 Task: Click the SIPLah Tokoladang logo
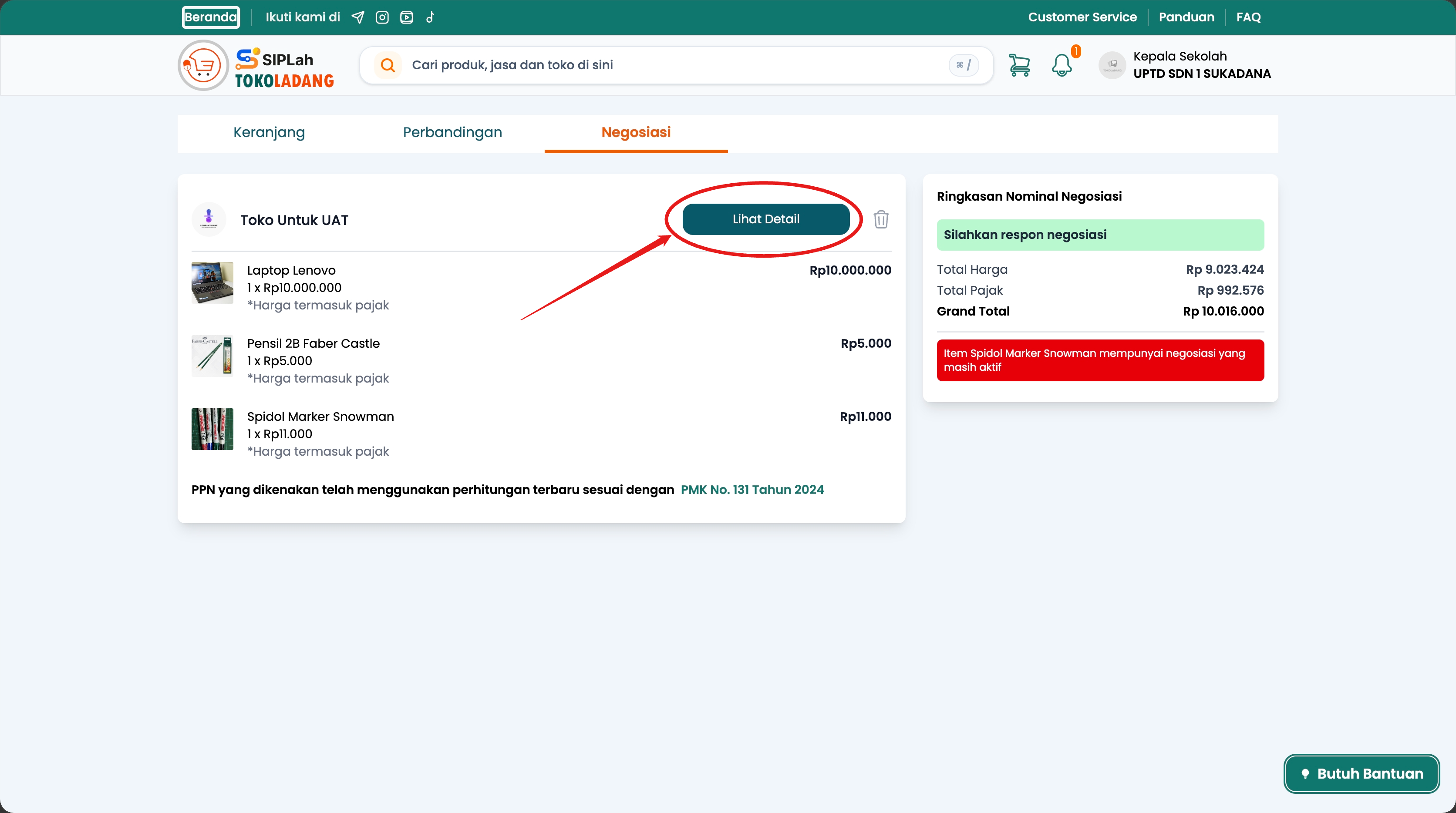coord(256,66)
